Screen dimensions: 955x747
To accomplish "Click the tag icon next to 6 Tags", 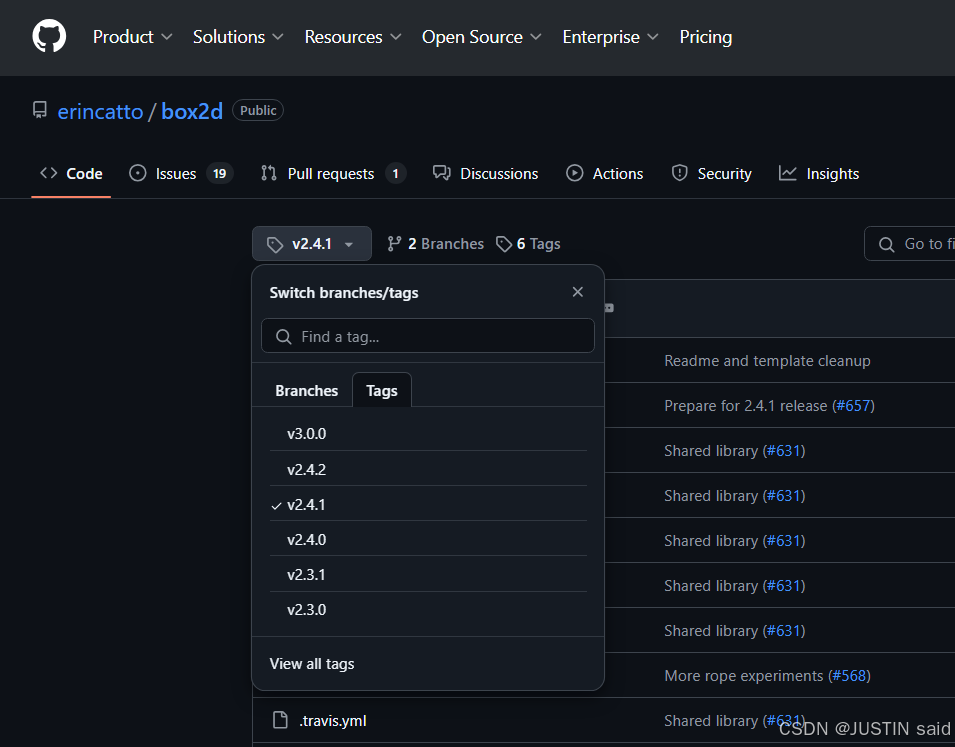I will pos(503,244).
